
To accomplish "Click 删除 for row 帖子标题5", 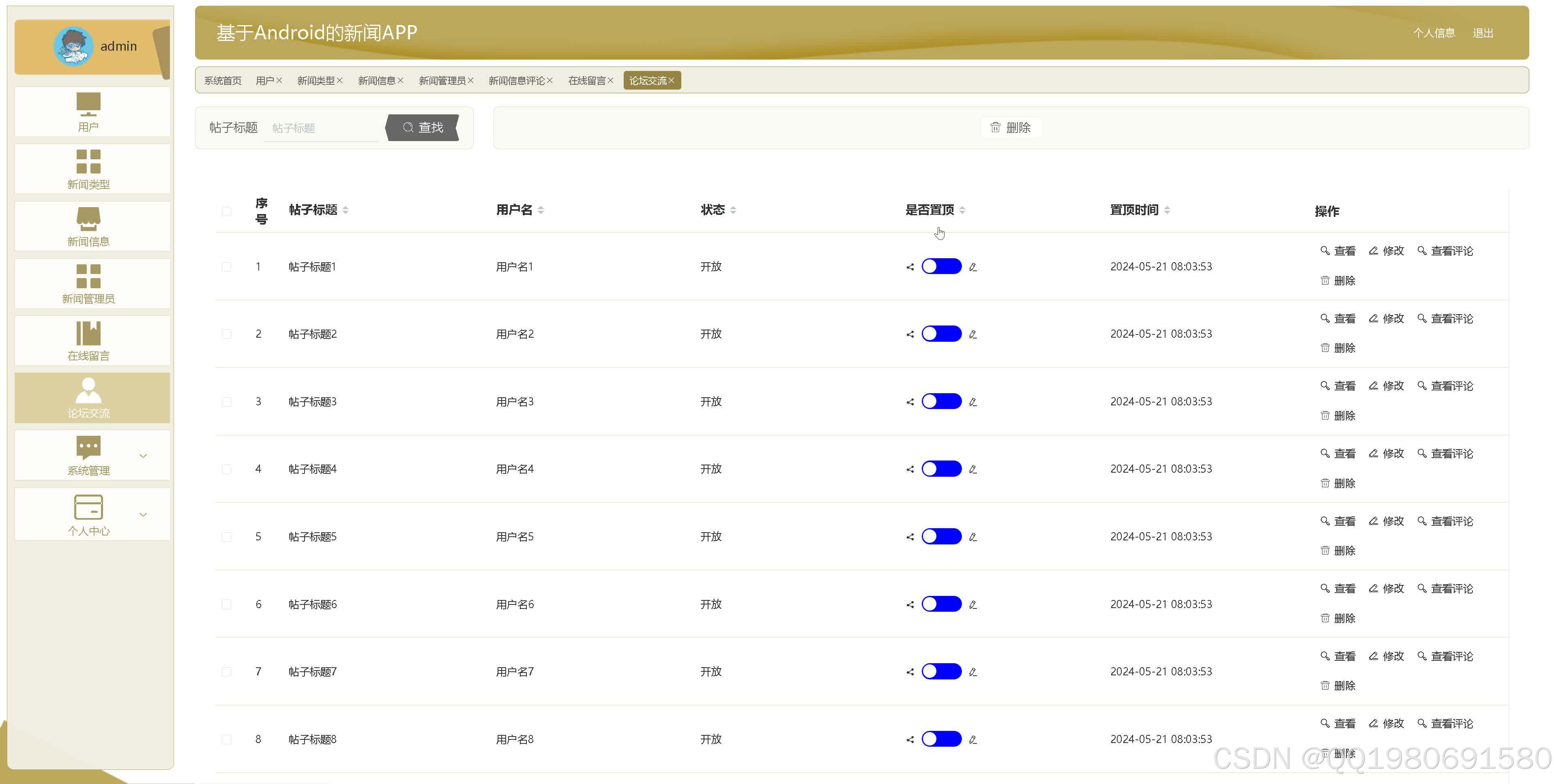I will (1338, 551).
